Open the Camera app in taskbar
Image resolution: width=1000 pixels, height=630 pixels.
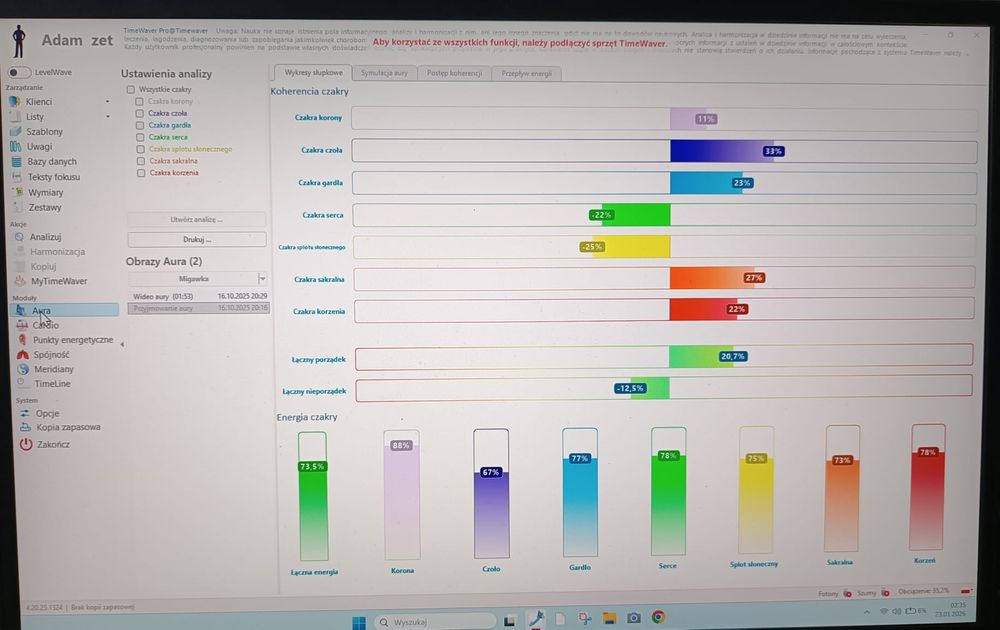(633, 618)
